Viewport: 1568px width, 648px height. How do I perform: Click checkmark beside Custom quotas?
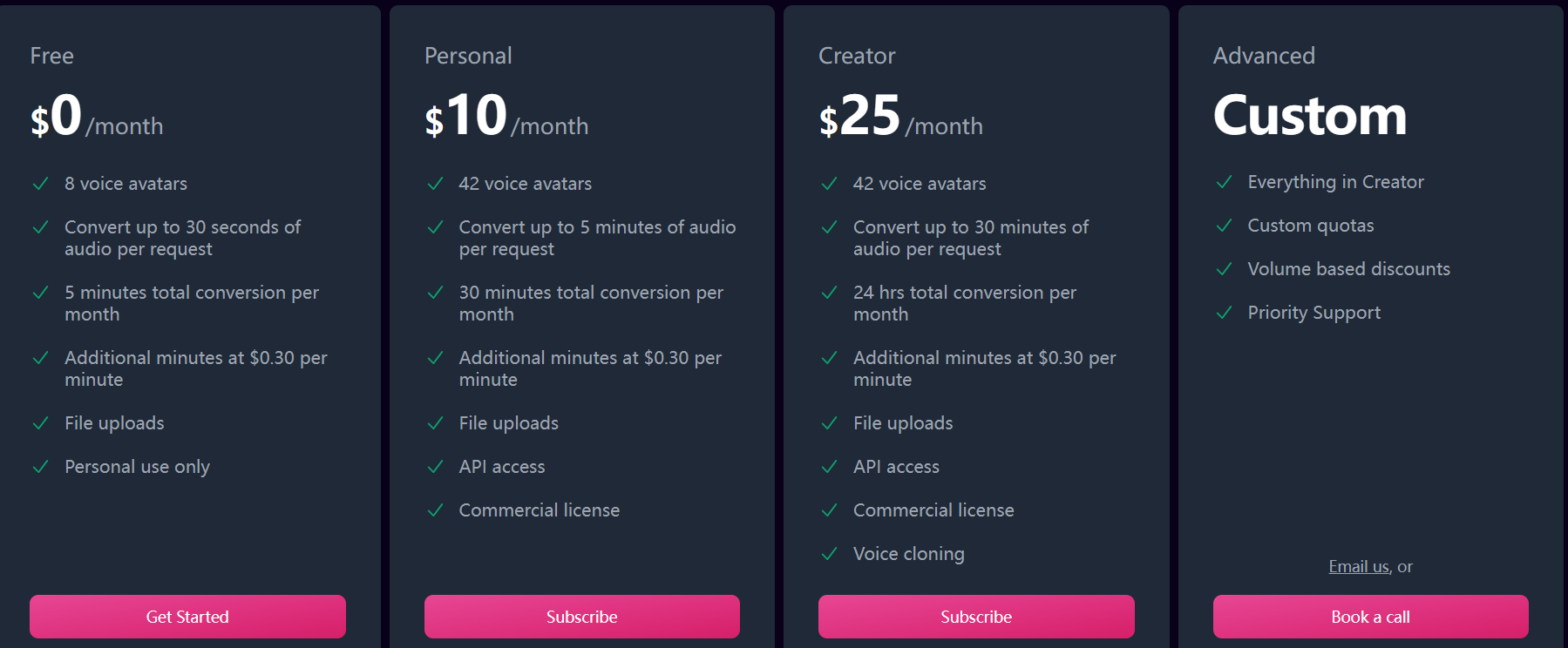pos(1224,226)
